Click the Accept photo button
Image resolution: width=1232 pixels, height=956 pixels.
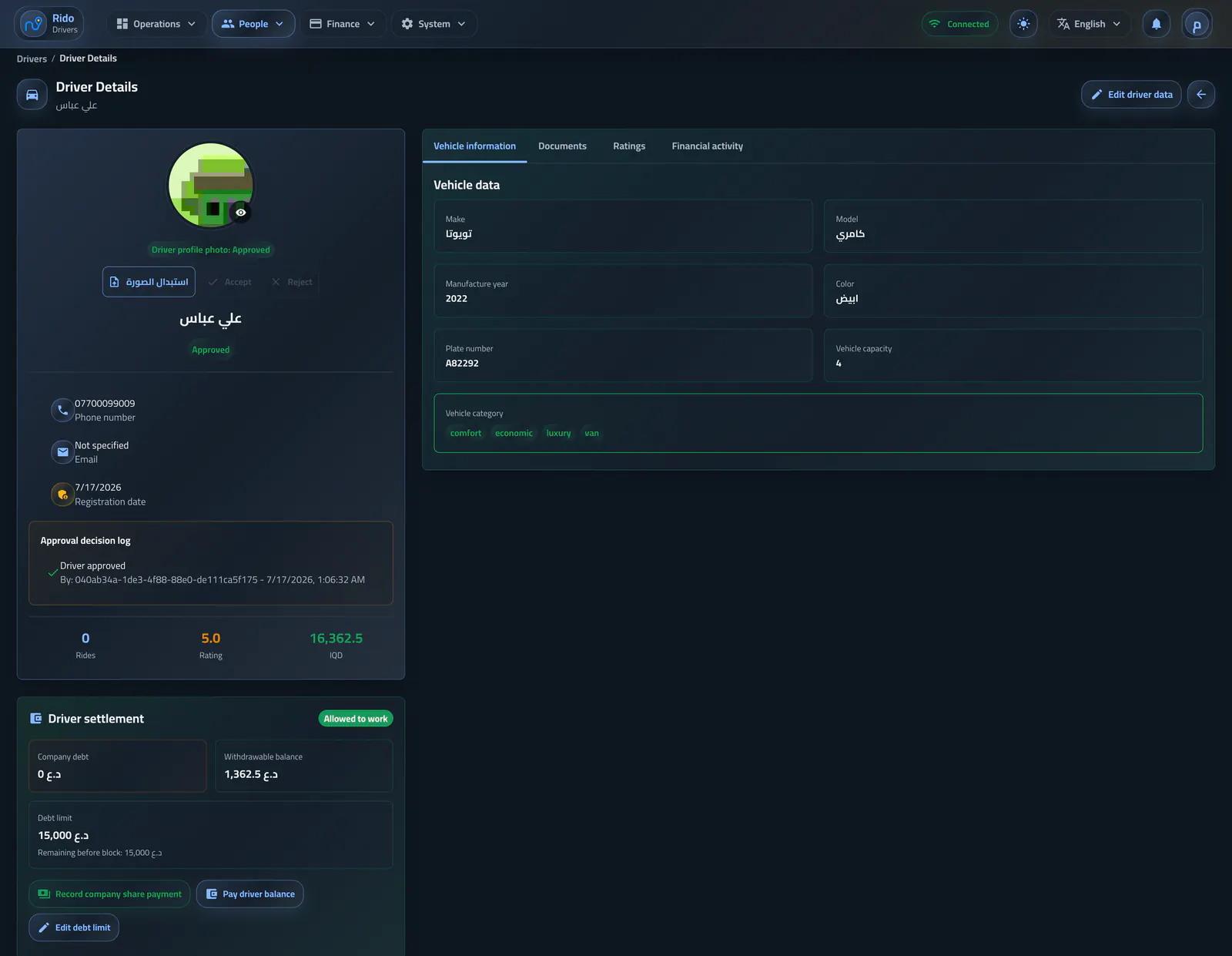click(229, 282)
